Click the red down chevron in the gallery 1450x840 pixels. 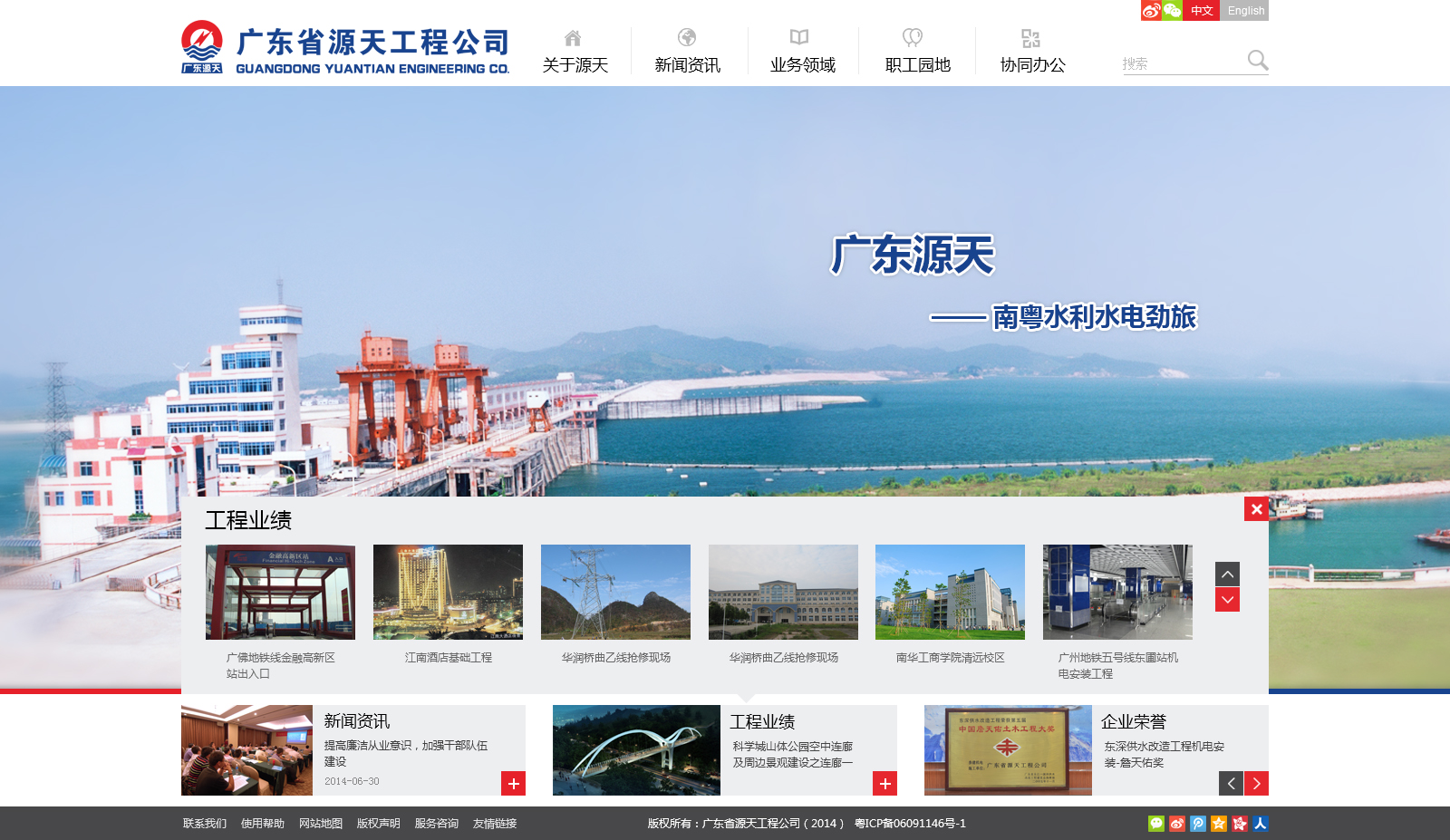pyautogui.click(x=1227, y=600)
